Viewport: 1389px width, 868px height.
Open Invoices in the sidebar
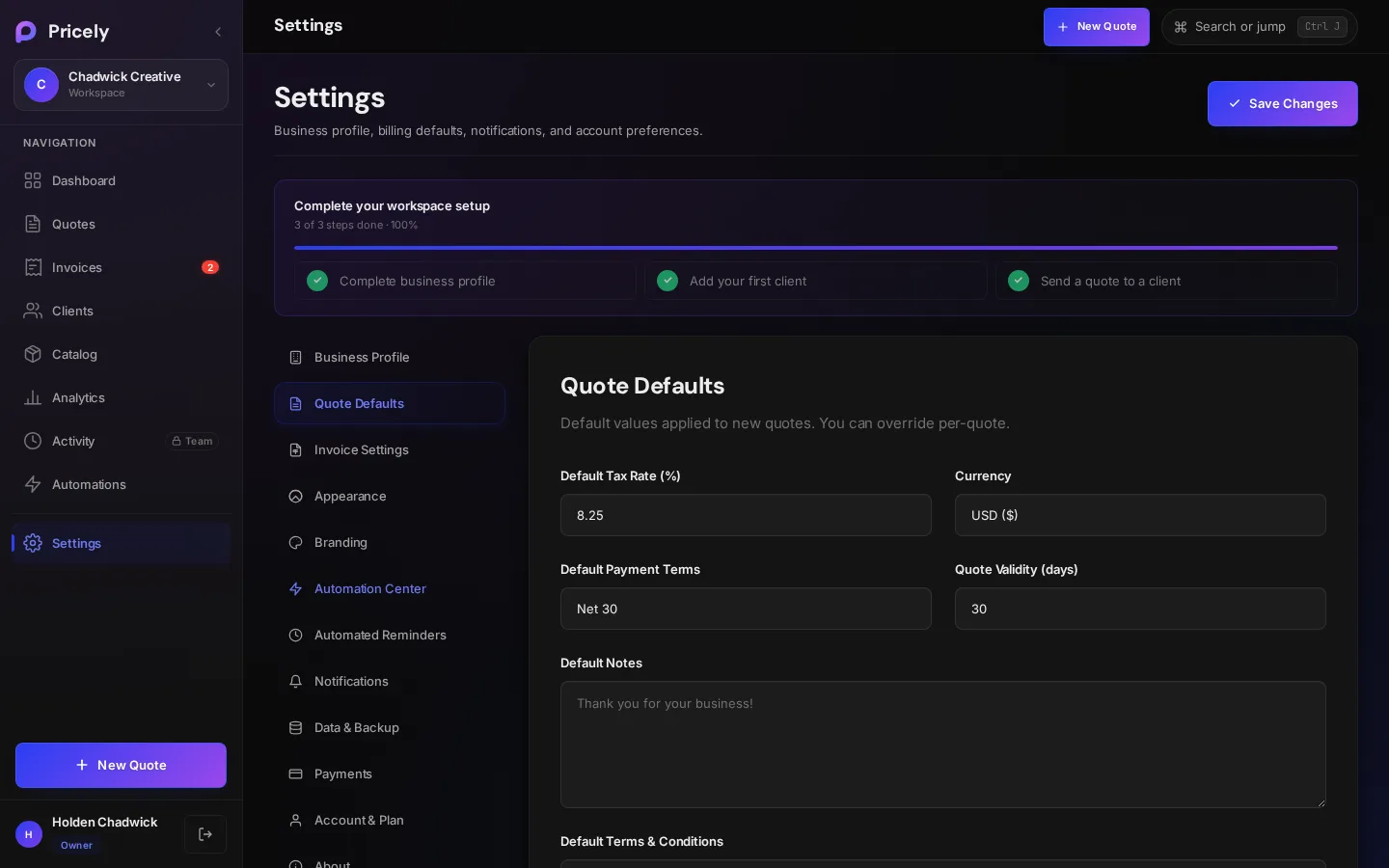(121, 267)
